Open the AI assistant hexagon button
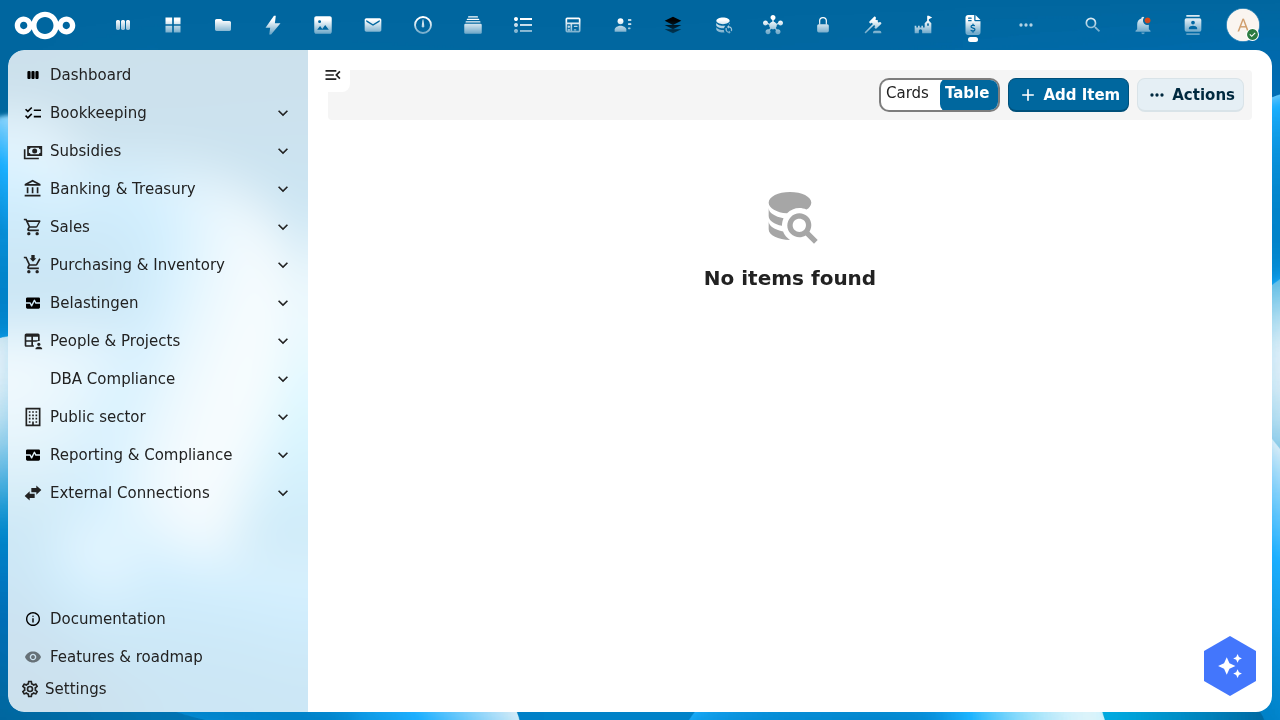The width and height of the screenshot is (1280, 720). click(1230, 666)
